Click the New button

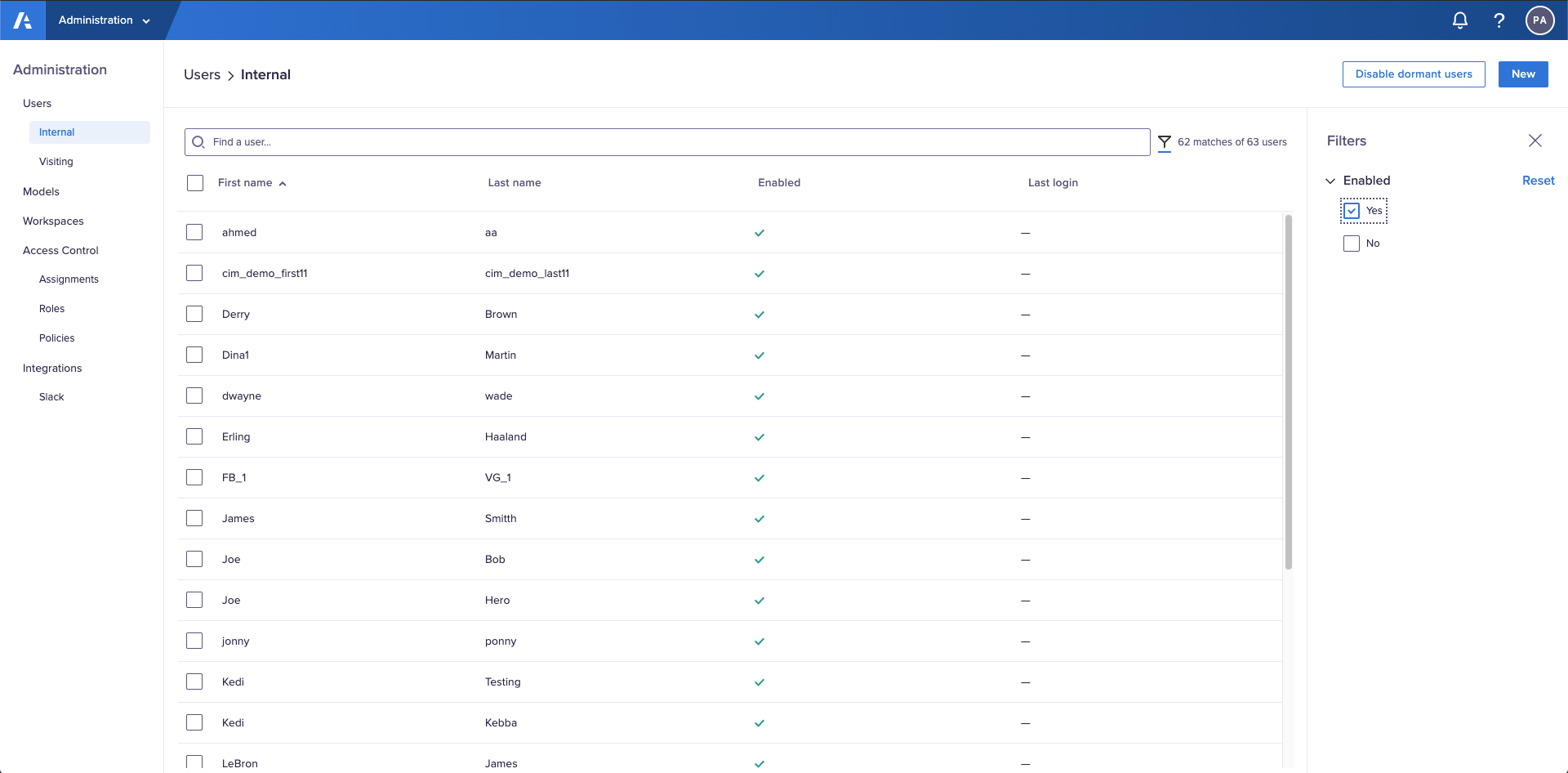[1522, 74]
